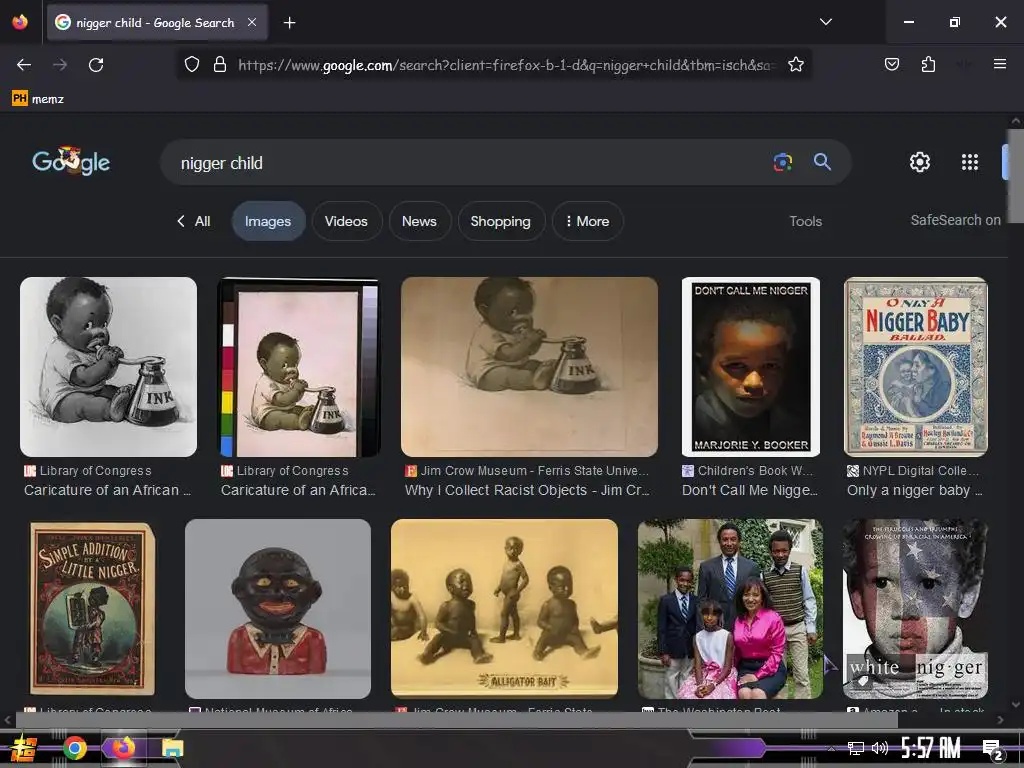1024x768 pixels.
Task: Open the Children's Book W... source link
Action: pyautogui.click(x=748, y=470)
